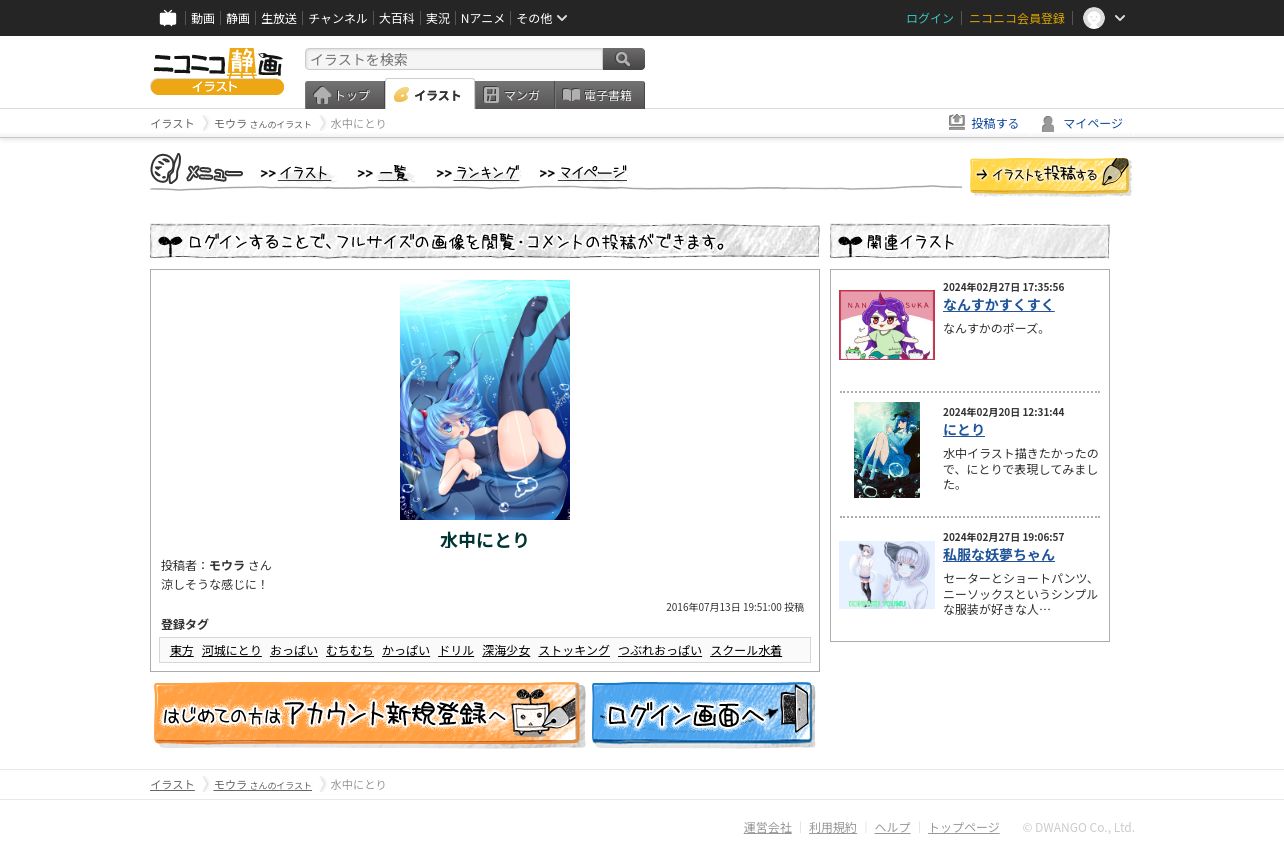Viewport: 1284px width, 854px height.
Task: Click the 投稿する link
Action: pyautogui.click(x=995, y=124)
